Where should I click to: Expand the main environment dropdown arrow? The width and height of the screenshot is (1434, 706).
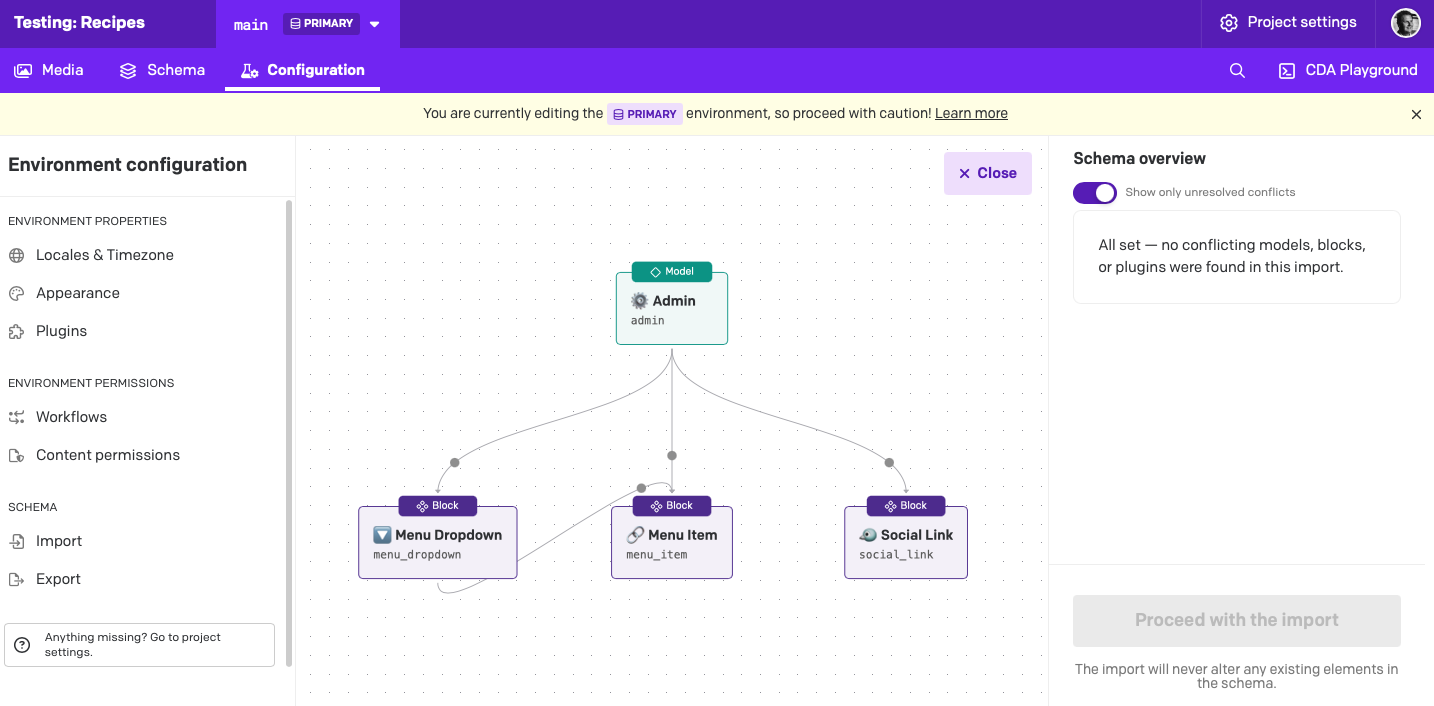tap(375, 24)
